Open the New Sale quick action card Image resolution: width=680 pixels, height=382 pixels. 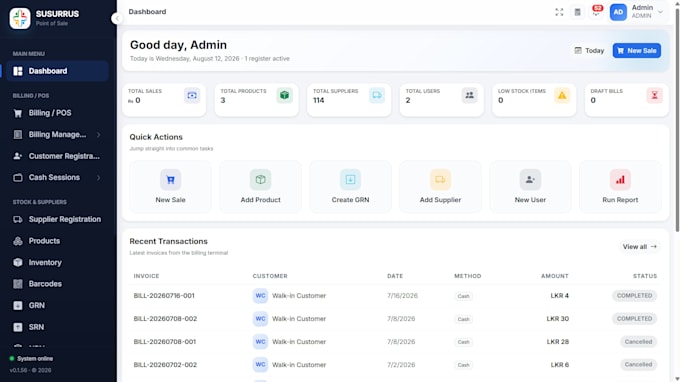pyautogui.click(x=170, y=187)
